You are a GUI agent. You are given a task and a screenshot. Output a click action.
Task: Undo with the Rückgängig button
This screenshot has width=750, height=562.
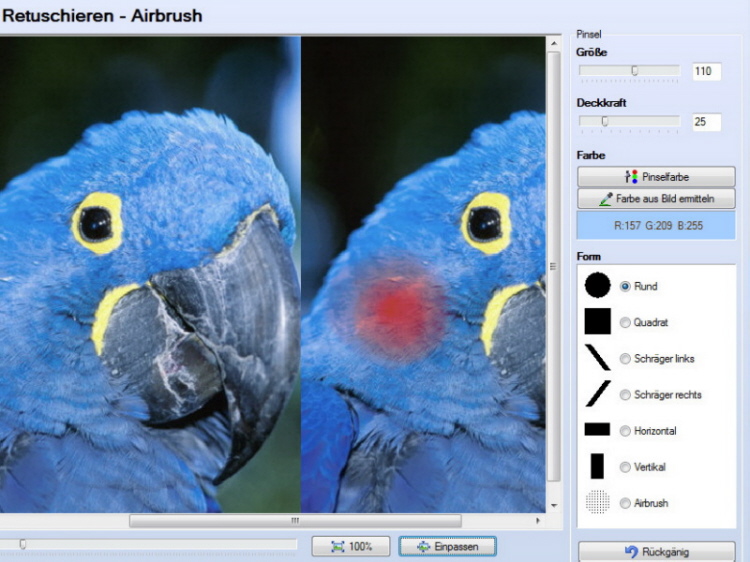(x=656, y=552)
